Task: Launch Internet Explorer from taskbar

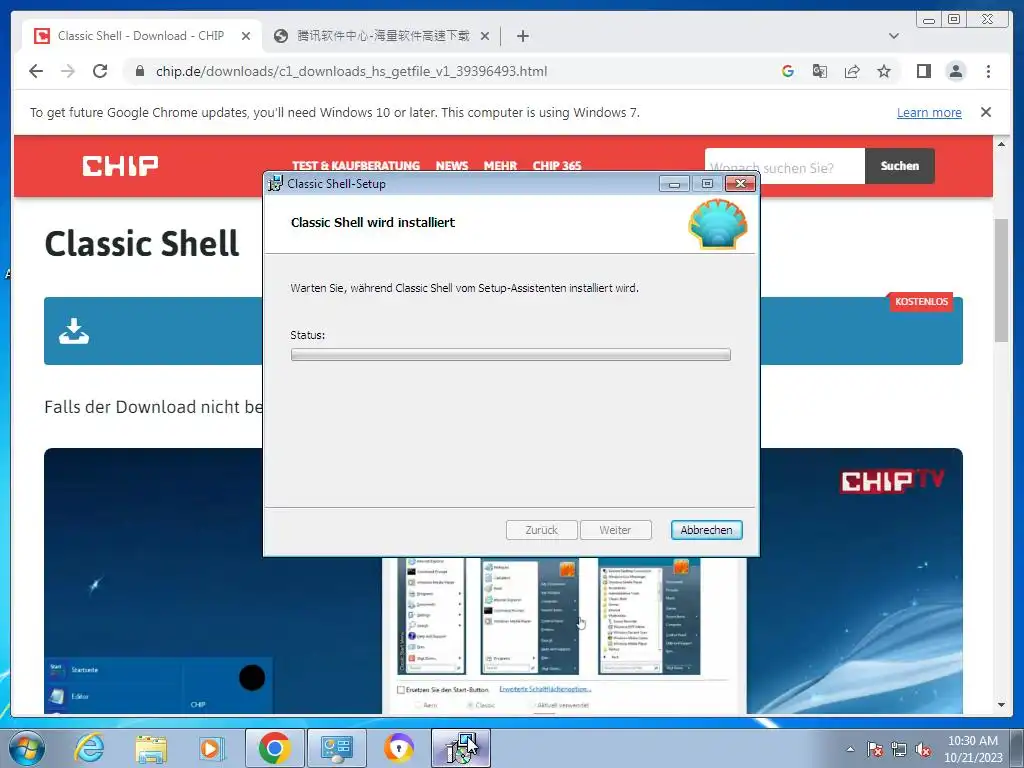Action: pos(89,748)
